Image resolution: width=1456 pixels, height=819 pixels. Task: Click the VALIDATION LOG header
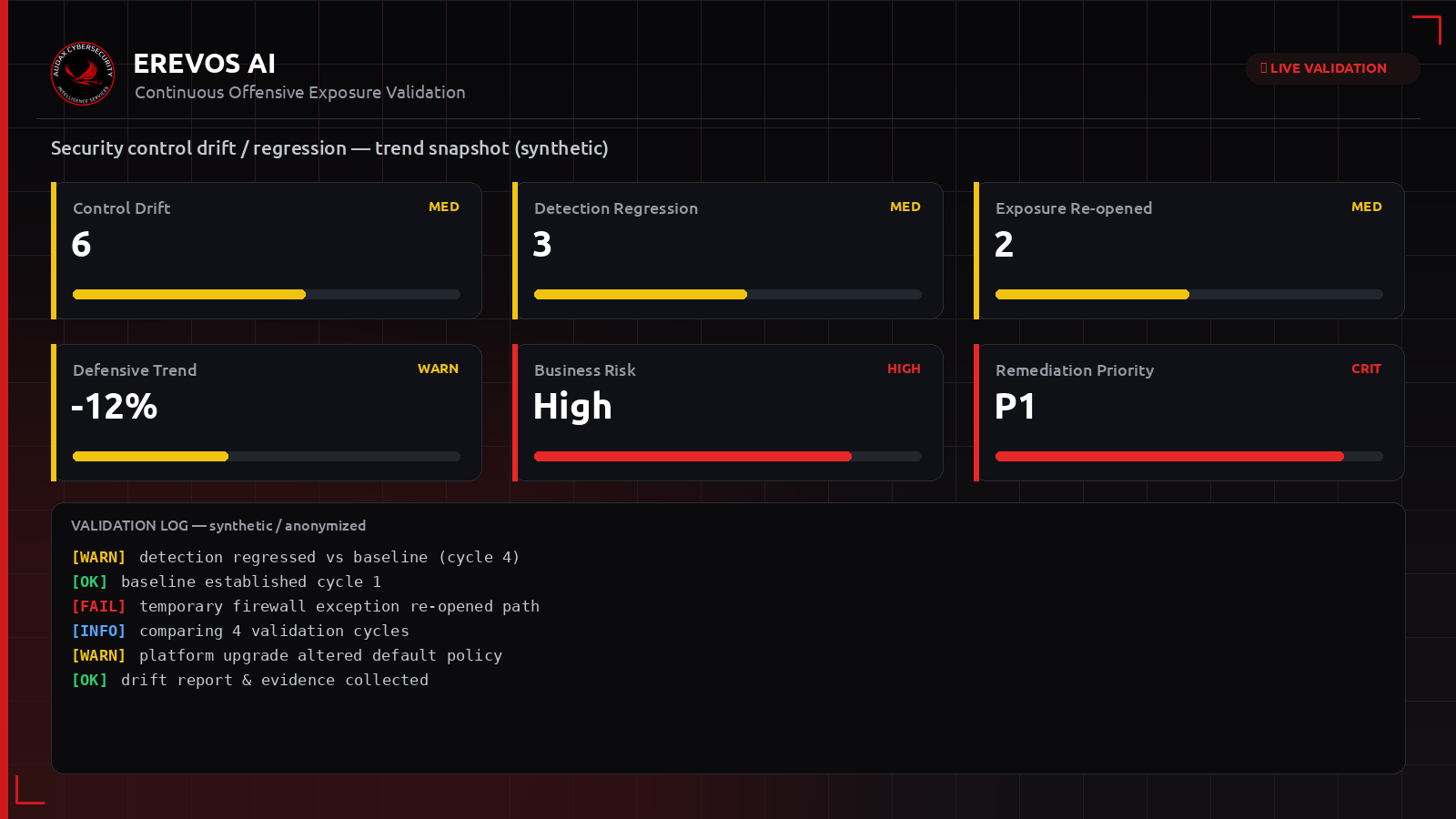coord(218,526)
